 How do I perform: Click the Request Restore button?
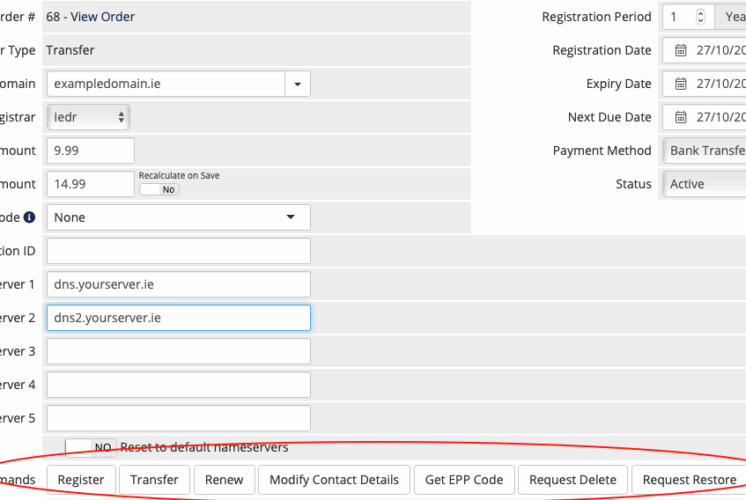coord(689,480)
